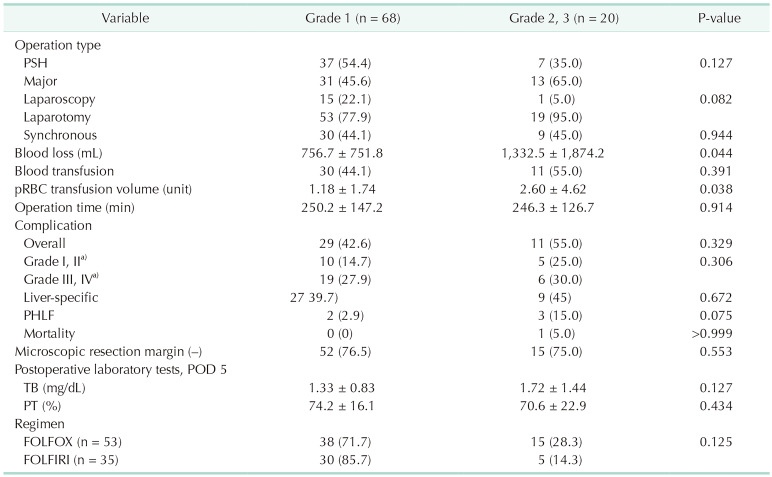Viewport: 772px width, 477px height.
Task: Click the Operation time (min) label
Action: point(74,207)
